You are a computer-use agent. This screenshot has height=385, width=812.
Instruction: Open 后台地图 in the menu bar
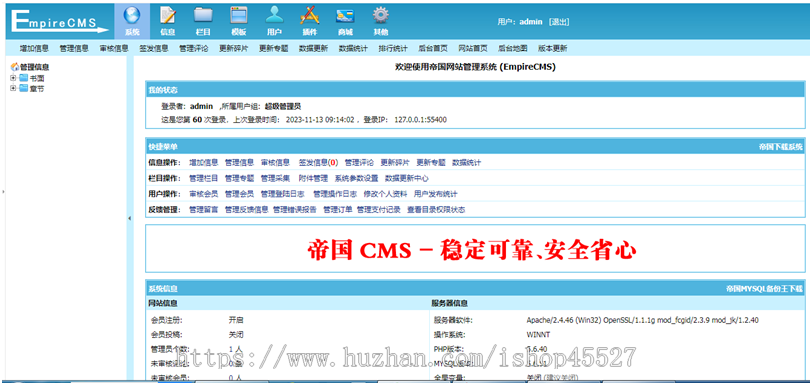coord(513,49)
